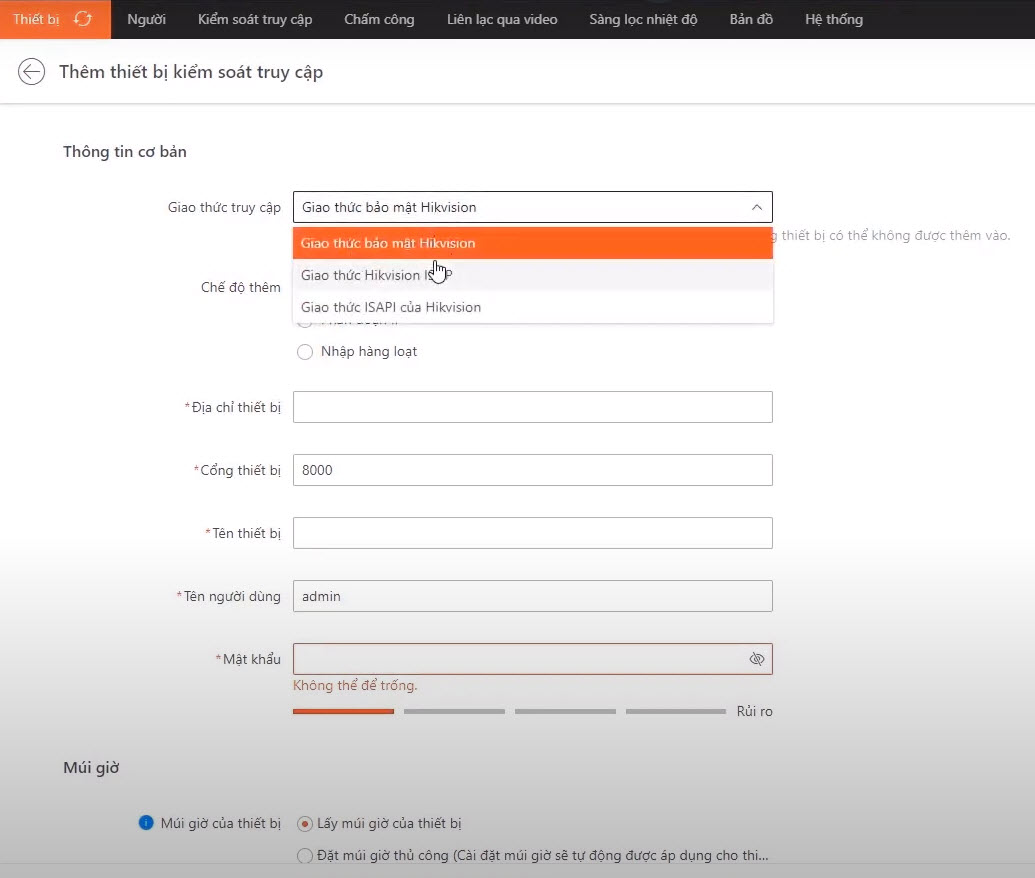Select the Nhập hàng loạt radio option
This screenshot has height=878, width=1035.
click(305, 352)
